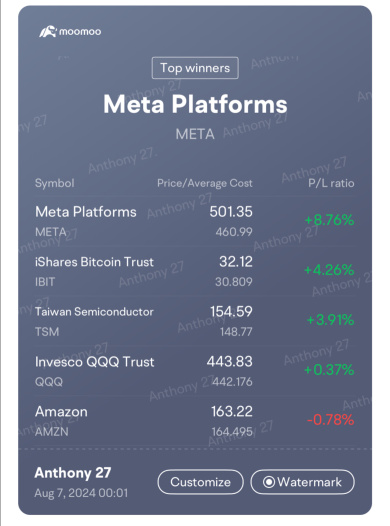Click the META ticker under headline
Image resolution: width=390 pixels, height=526 pixels.
pyautogui.click(x=195, y=135)
